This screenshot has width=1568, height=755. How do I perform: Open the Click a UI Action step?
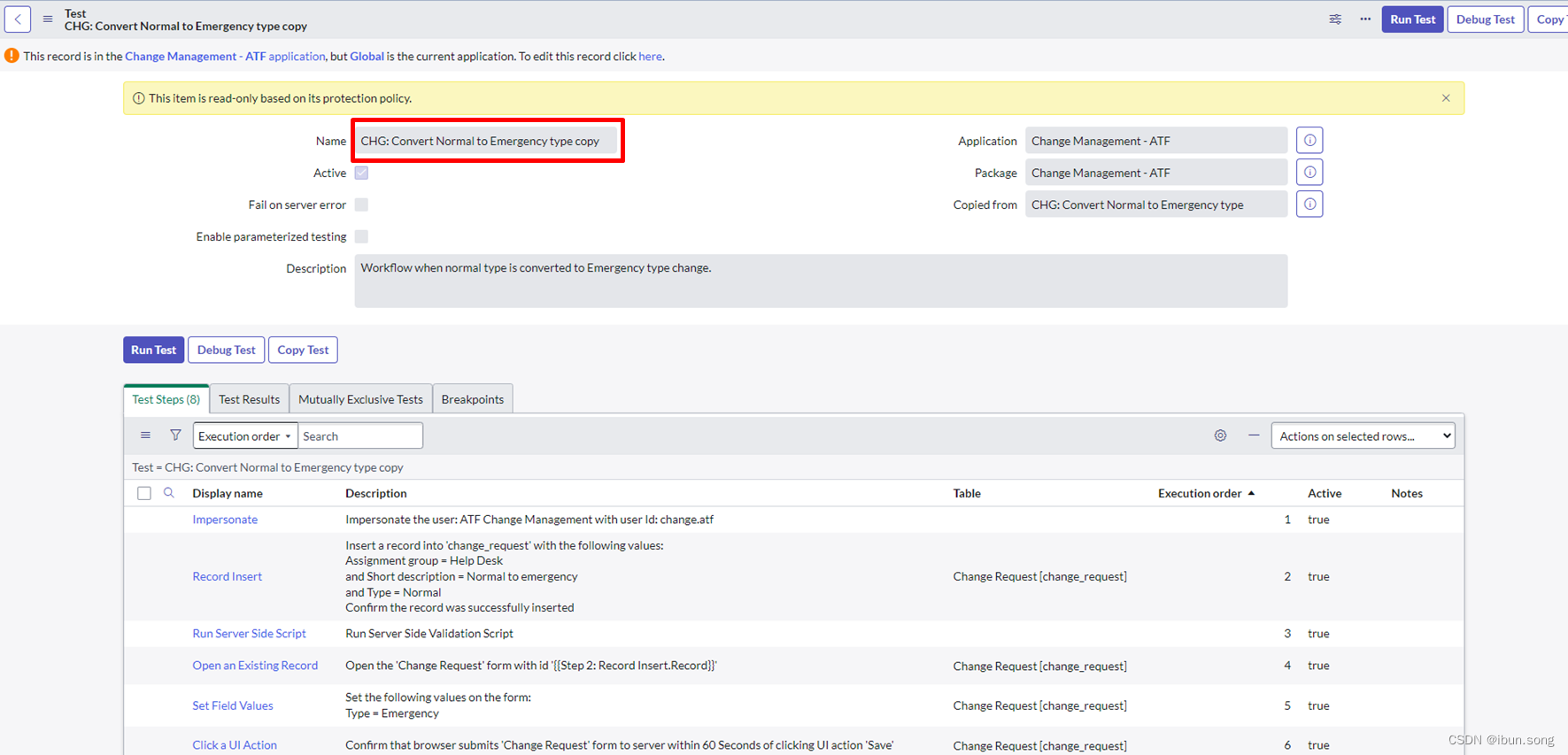(x=235, y=745)
